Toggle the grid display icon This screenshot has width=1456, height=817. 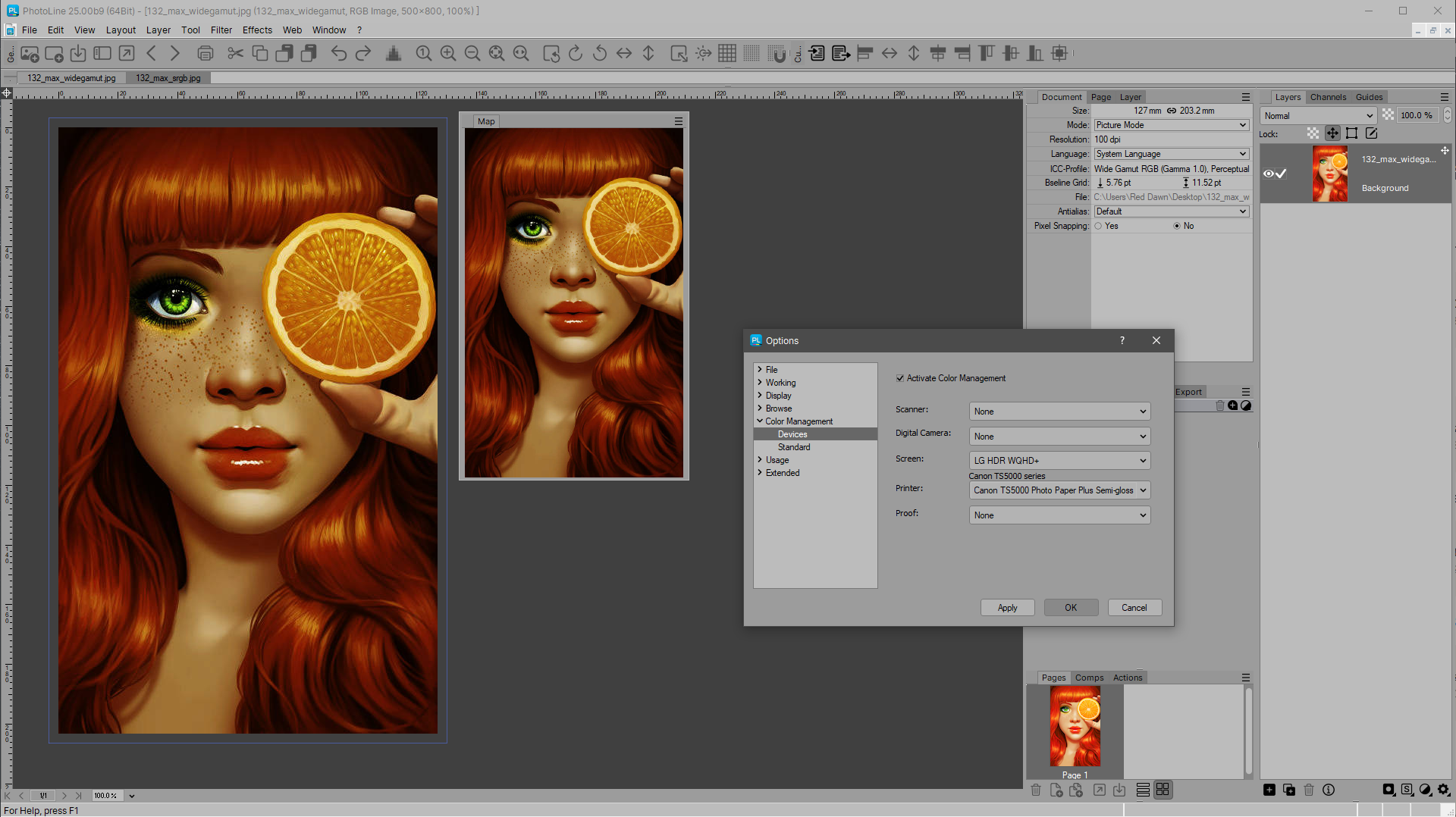pyautogui.click(x=727, y=53)
